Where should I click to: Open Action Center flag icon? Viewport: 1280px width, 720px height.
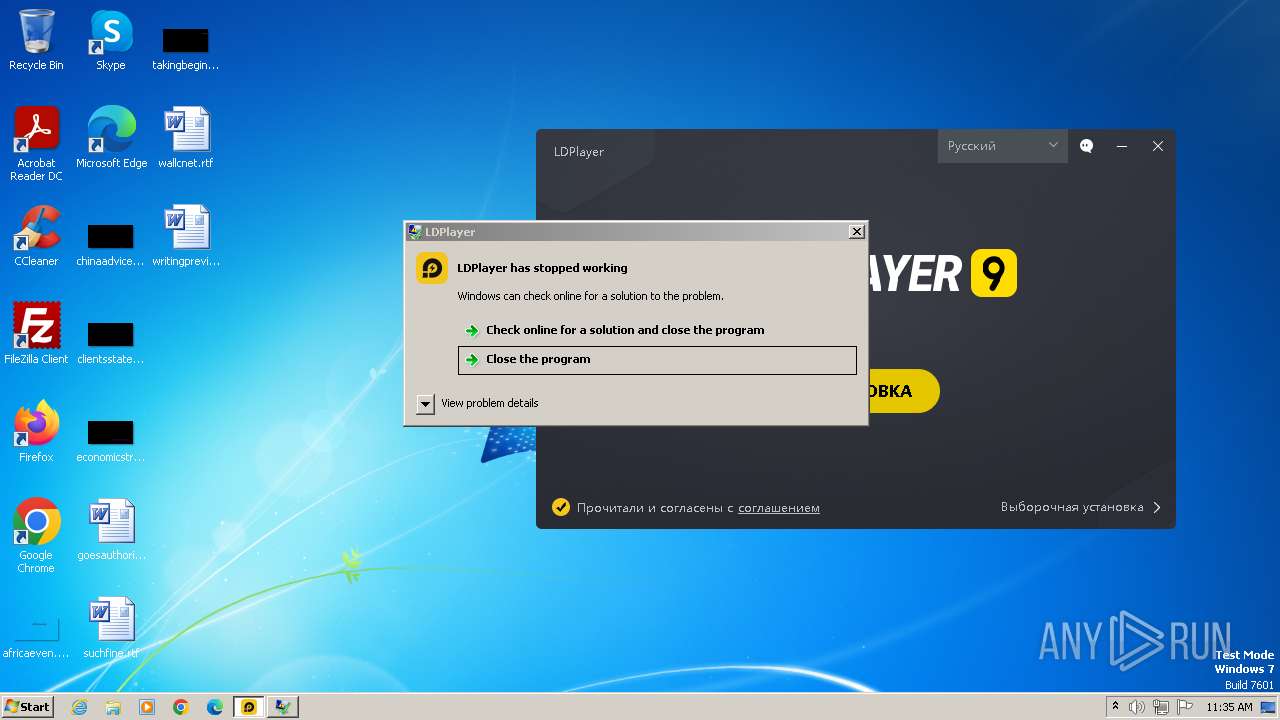(1184, 707)
